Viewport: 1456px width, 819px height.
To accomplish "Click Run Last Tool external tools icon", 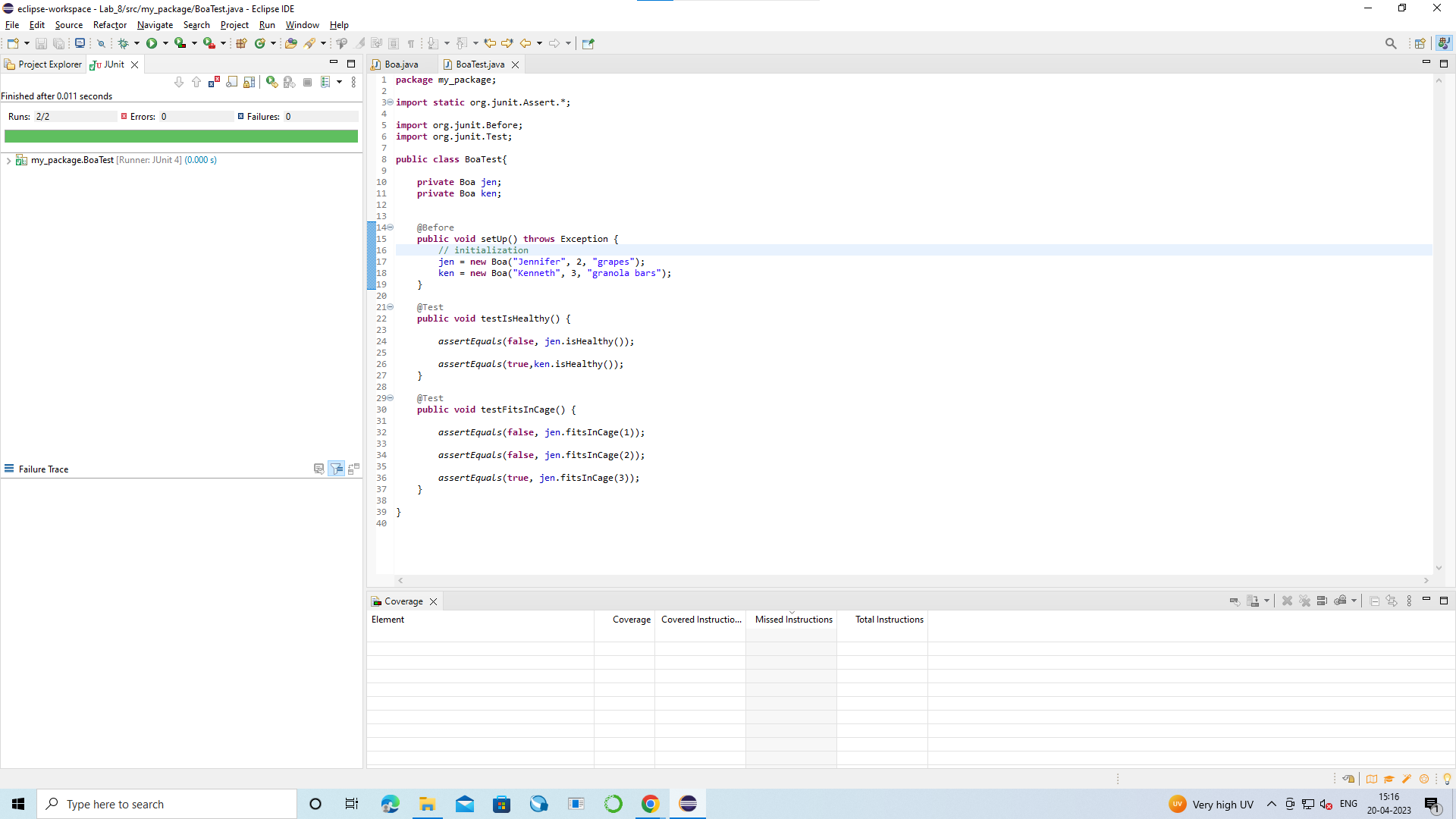I will [209, 43].
